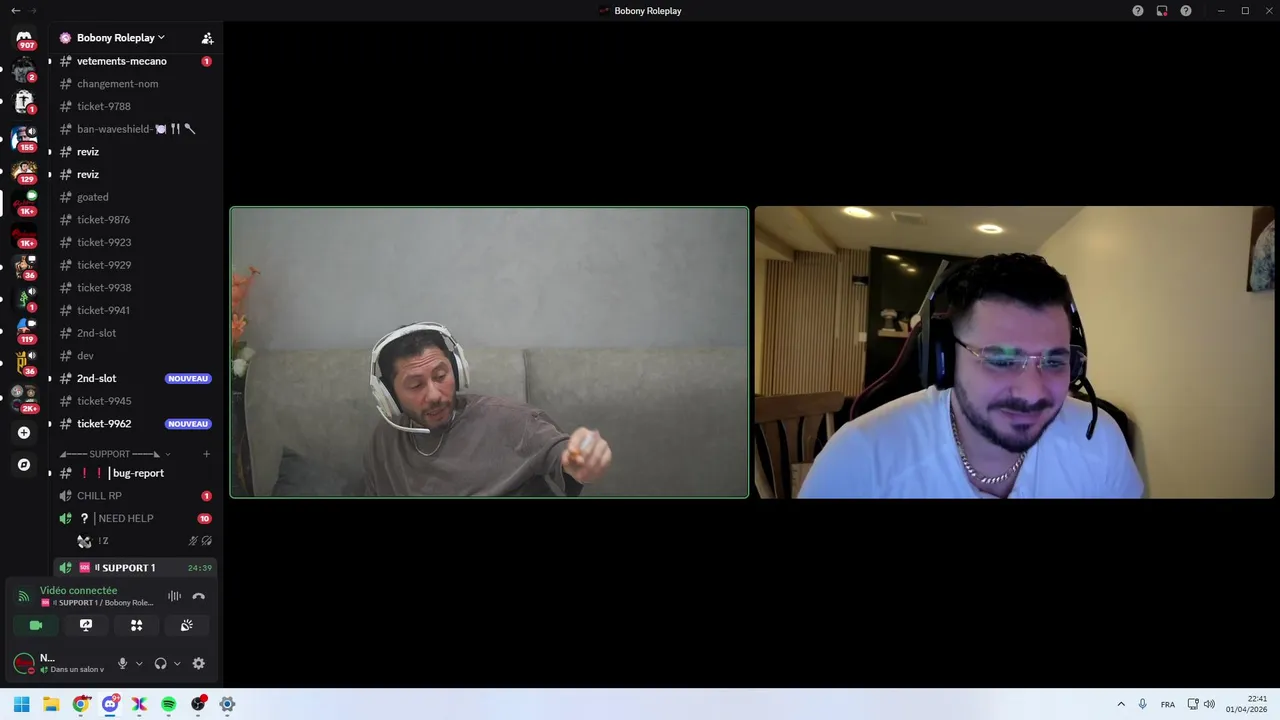Open headphone output options arrow

[177, 663]
